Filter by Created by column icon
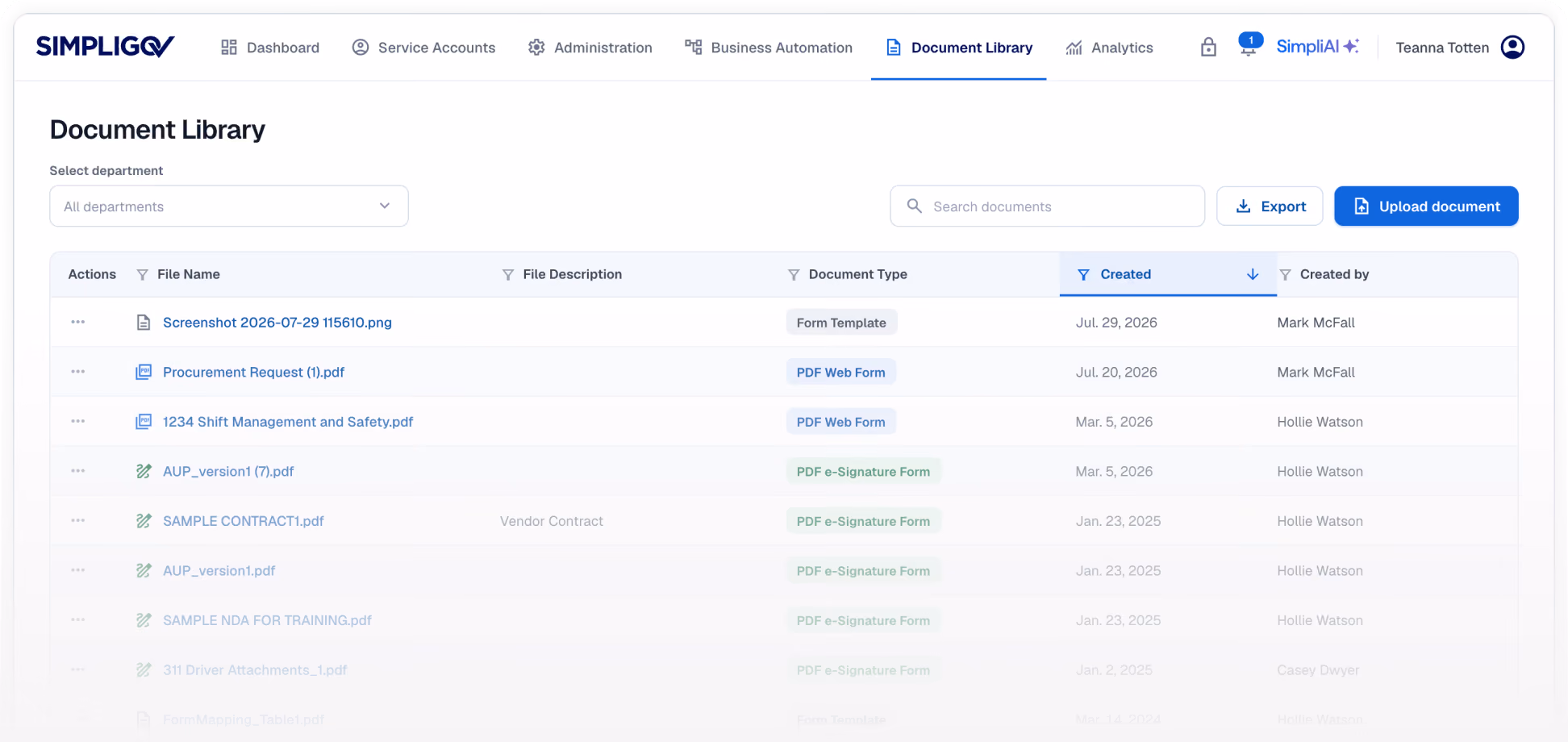This screenshot has height=742, width=1568. click(1285, 275)
